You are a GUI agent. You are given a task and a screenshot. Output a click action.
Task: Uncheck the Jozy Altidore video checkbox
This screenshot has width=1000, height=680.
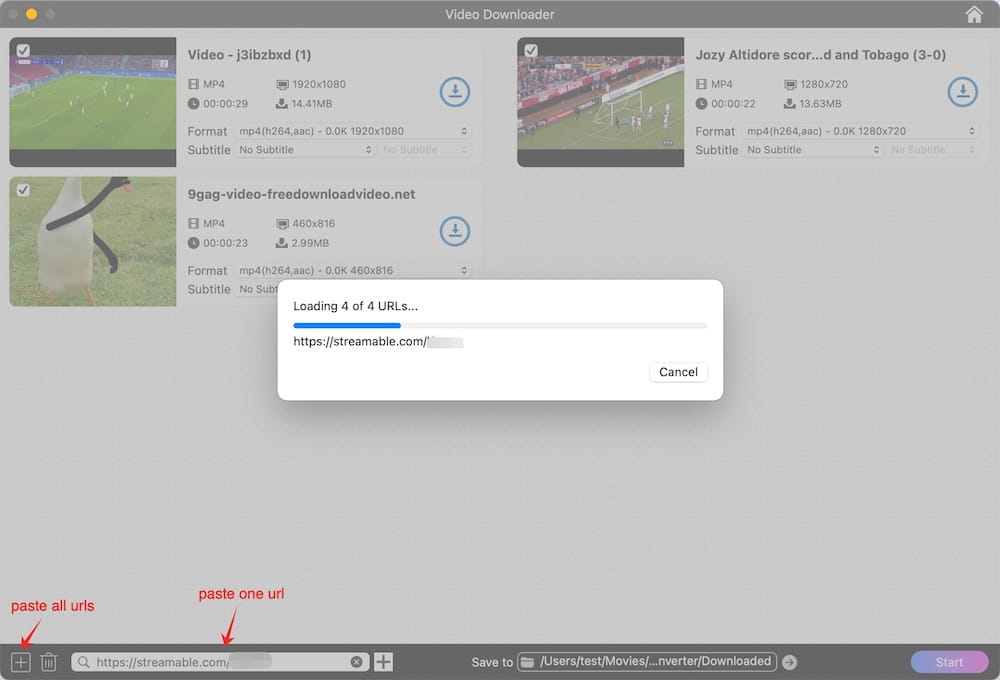(x=533, y=49)
